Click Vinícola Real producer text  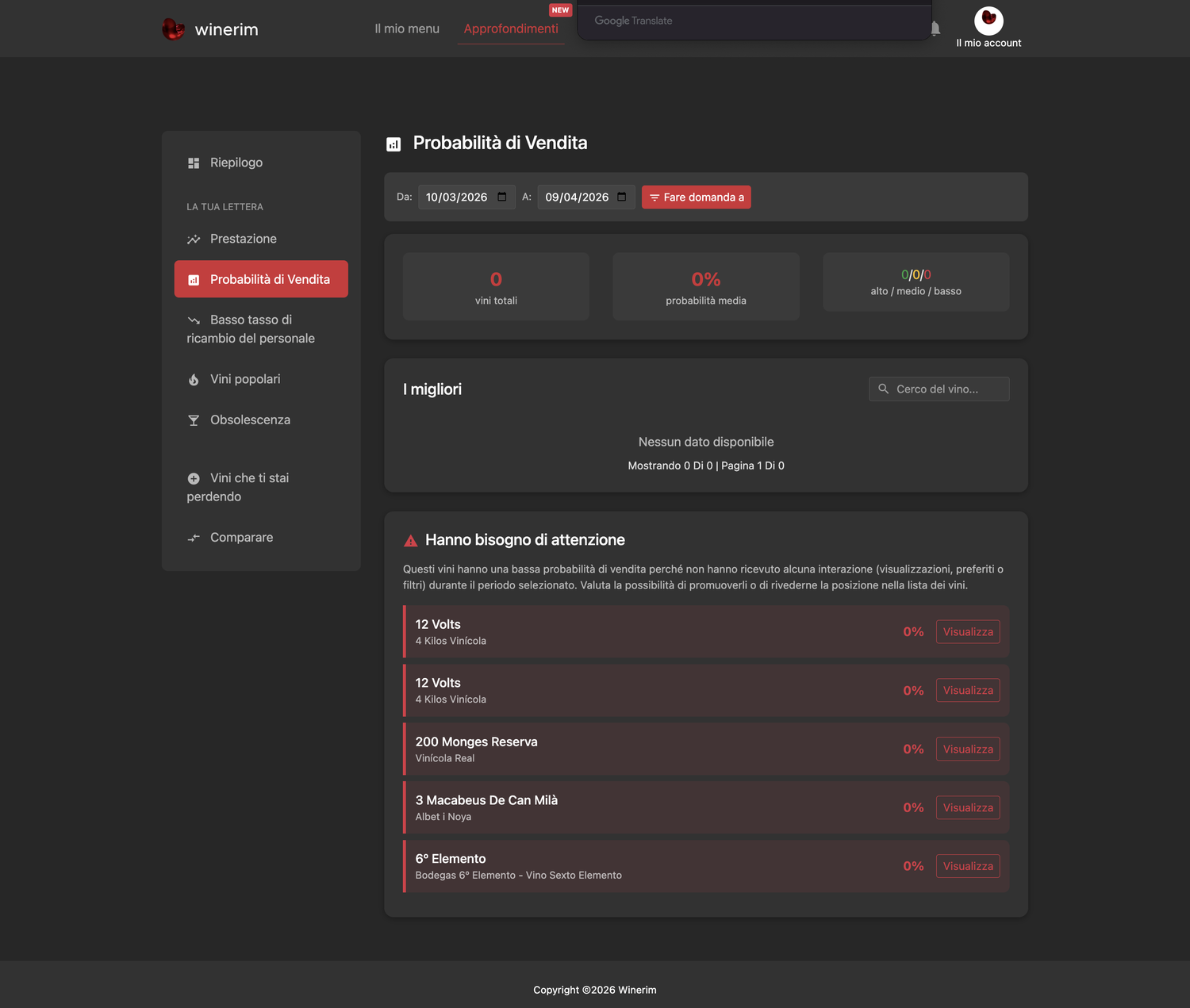[445, 759]
